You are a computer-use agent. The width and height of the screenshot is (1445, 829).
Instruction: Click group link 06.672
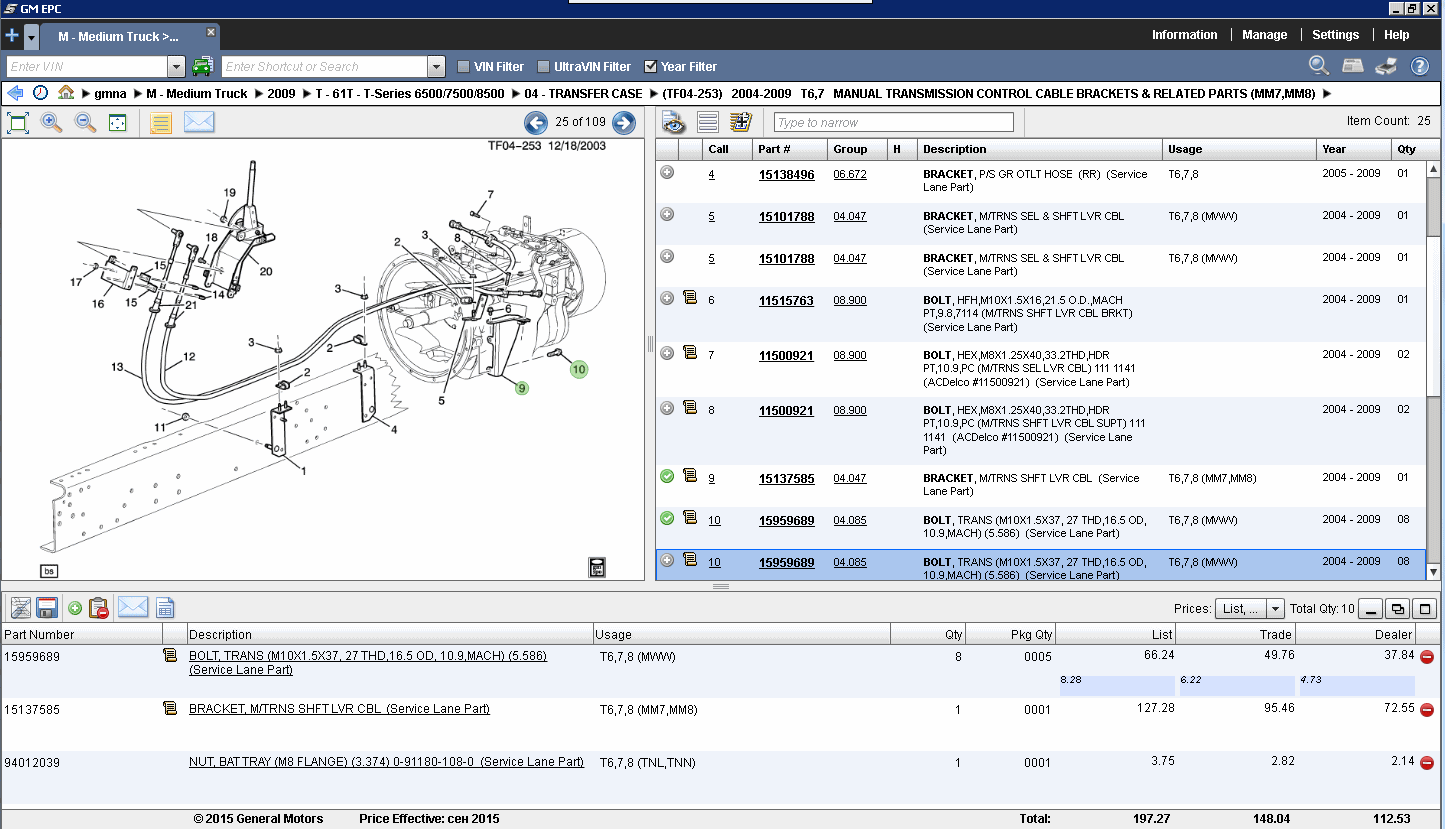(850, 174)
